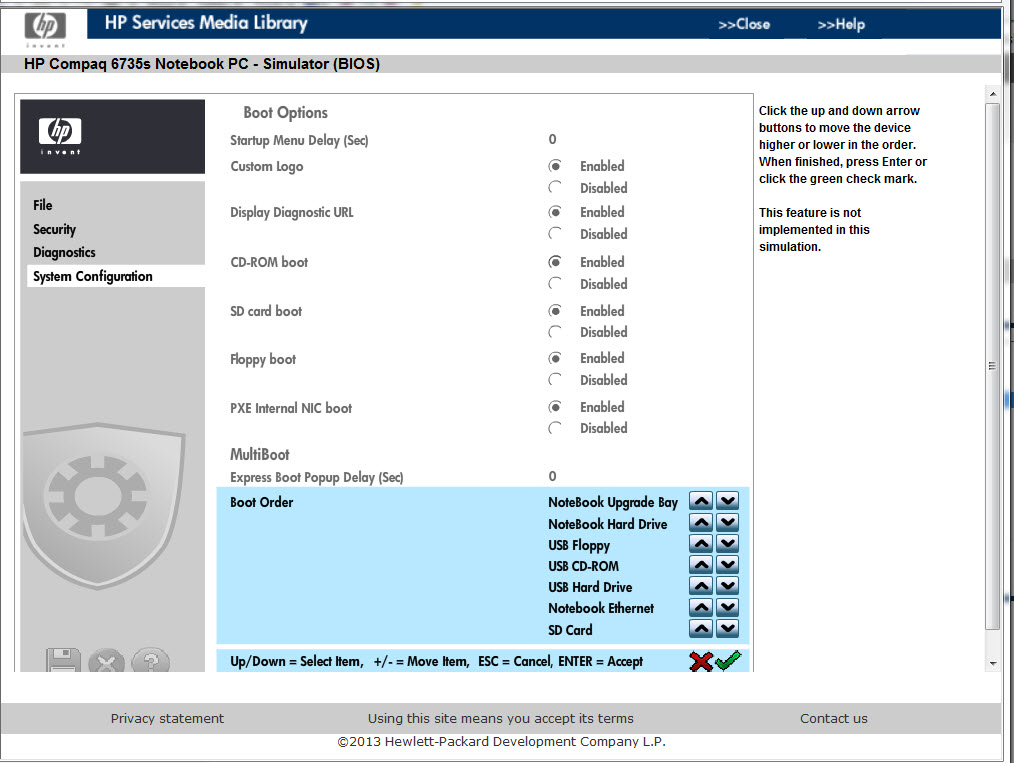Viewport: 1014px width, 763px height.
Task: Click the Startup Menu Delay value 0
Action: coord(552,140)
